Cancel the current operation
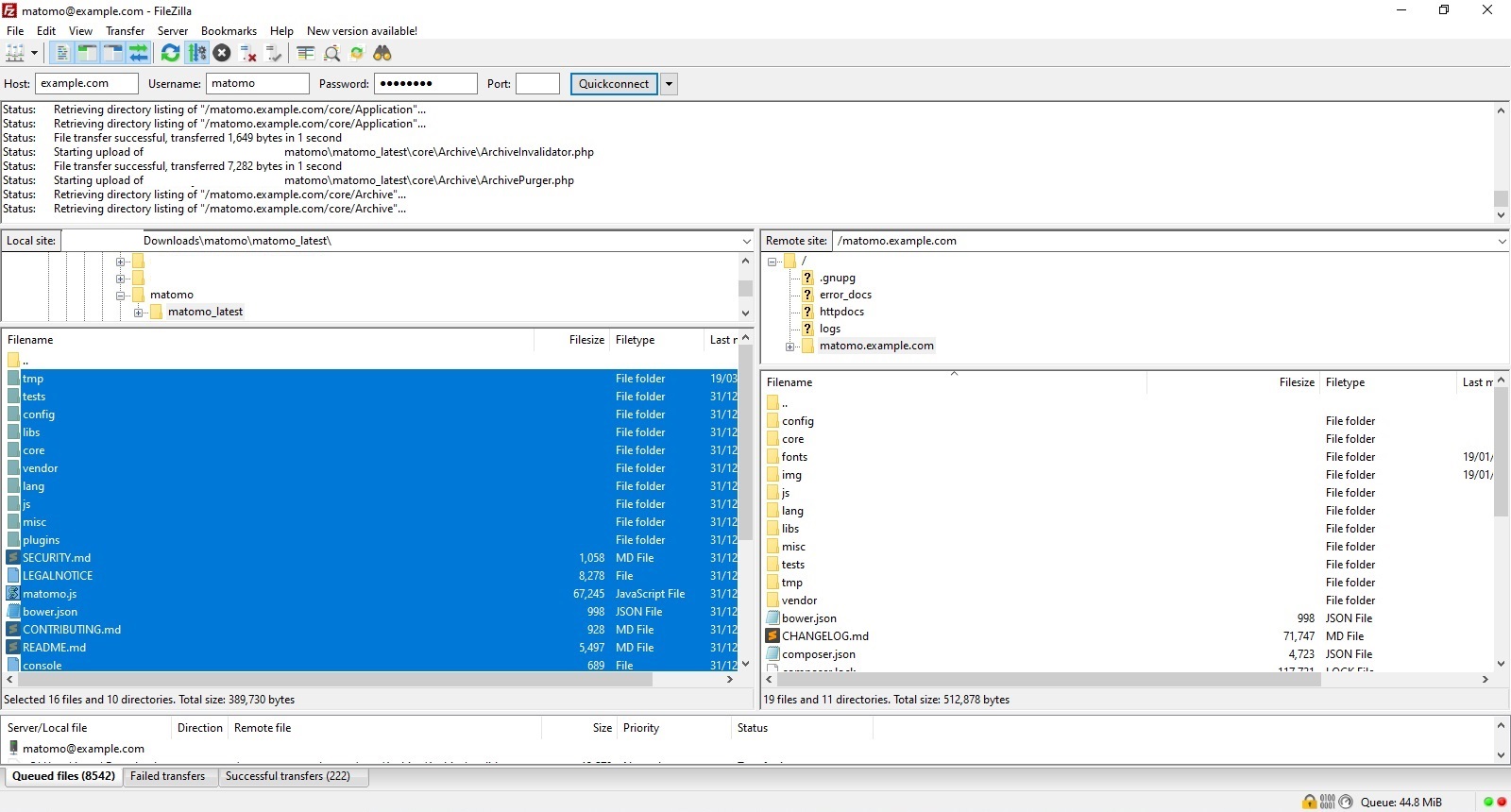 pyautogui.click(x=222, y=54)
